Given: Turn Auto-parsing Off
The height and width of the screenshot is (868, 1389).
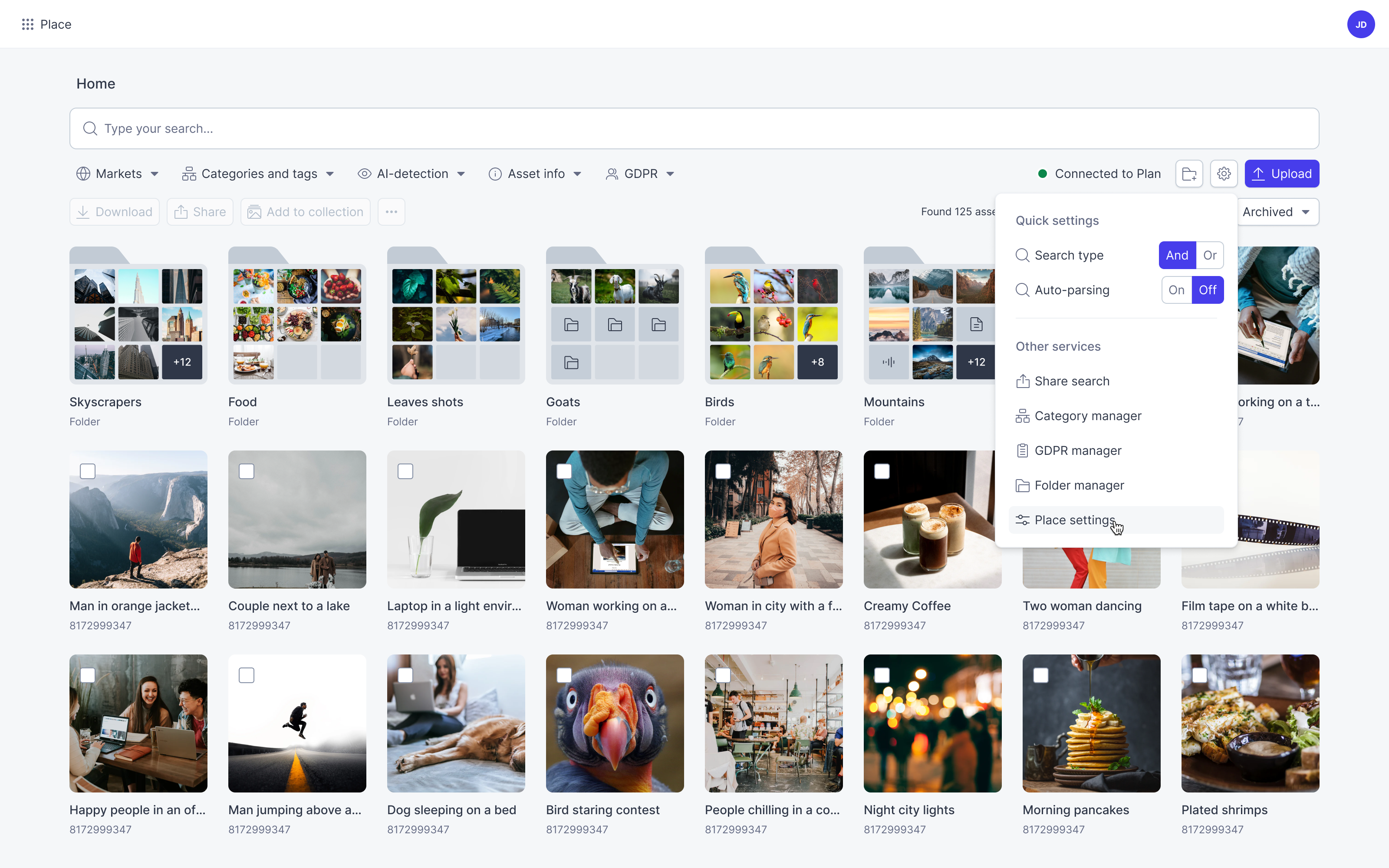Looking at the screenshot, I should (x=1207, y=290).
